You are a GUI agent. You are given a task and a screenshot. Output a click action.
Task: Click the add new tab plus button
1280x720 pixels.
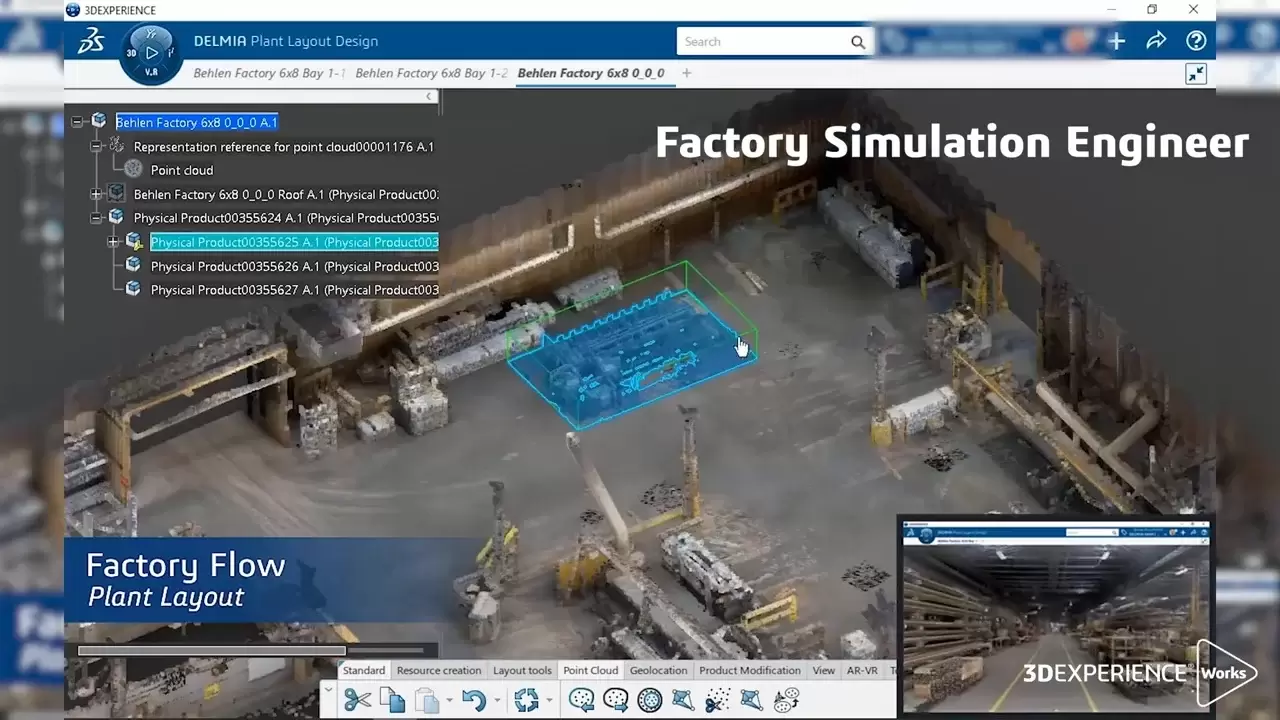click(x=686, y=73)
